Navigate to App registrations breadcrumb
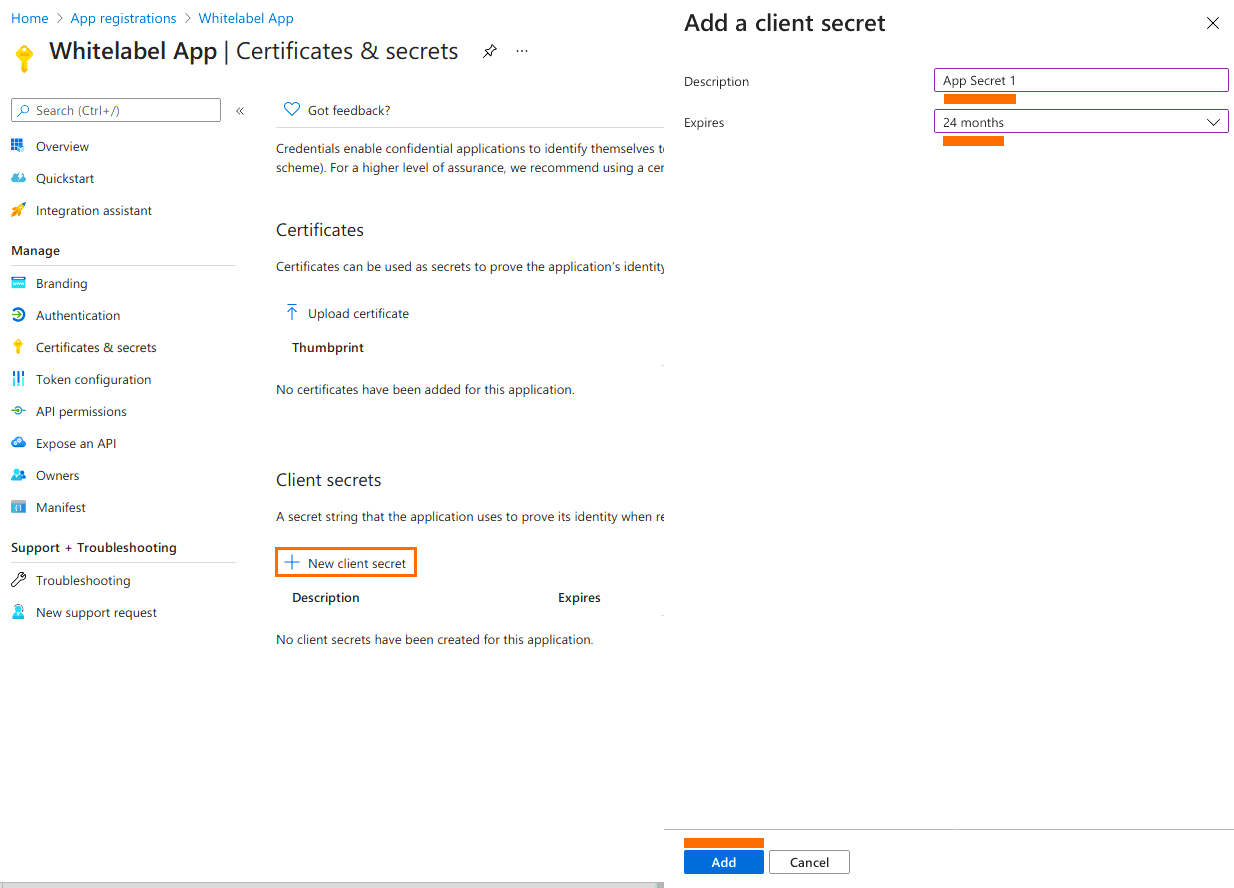The height and width of the screenshot is (888, 1234). coord(123,19)
